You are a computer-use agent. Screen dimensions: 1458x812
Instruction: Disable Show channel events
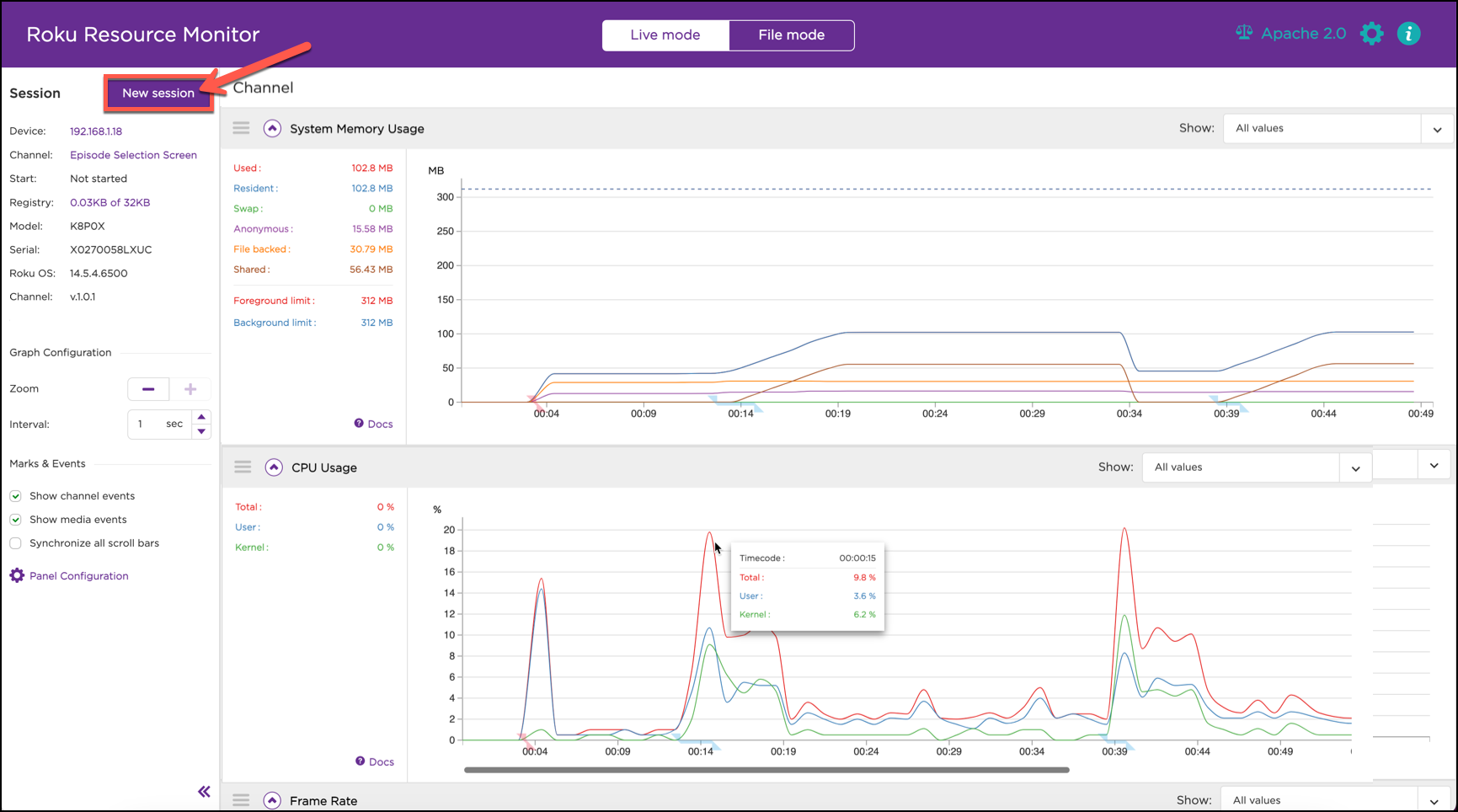(15, 495)
